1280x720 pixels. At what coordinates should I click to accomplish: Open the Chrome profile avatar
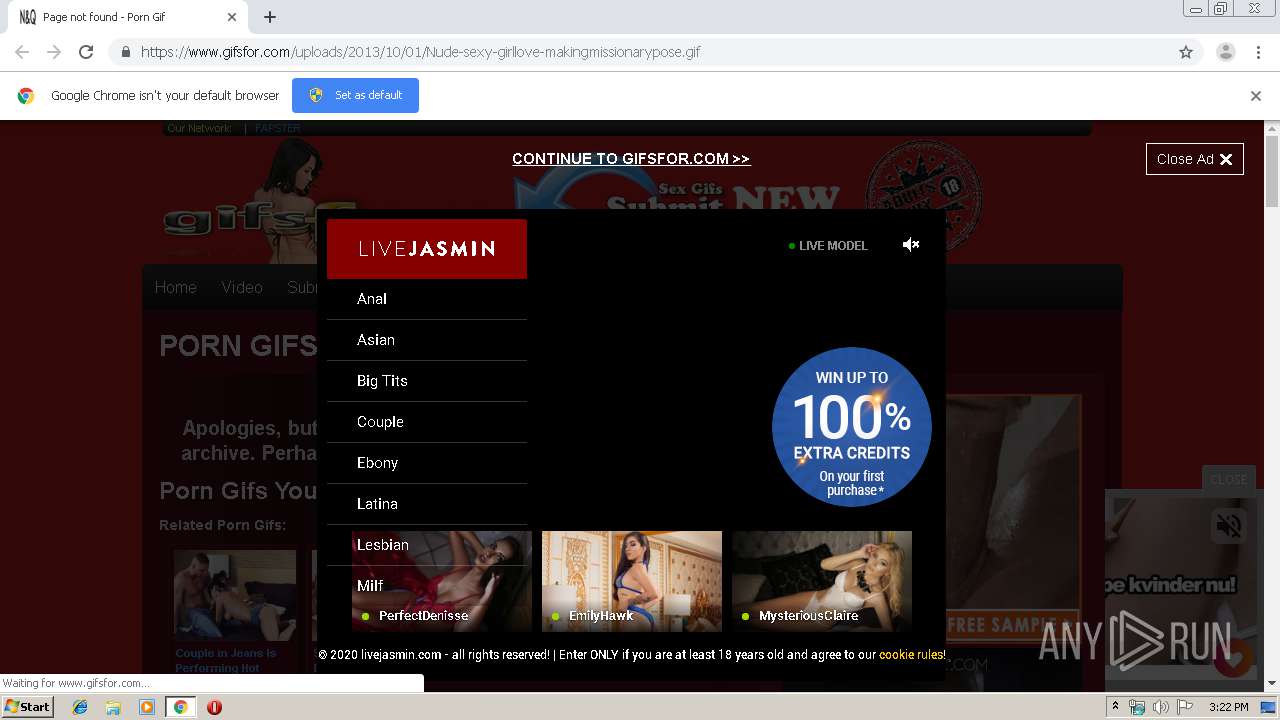(1225, 52)
